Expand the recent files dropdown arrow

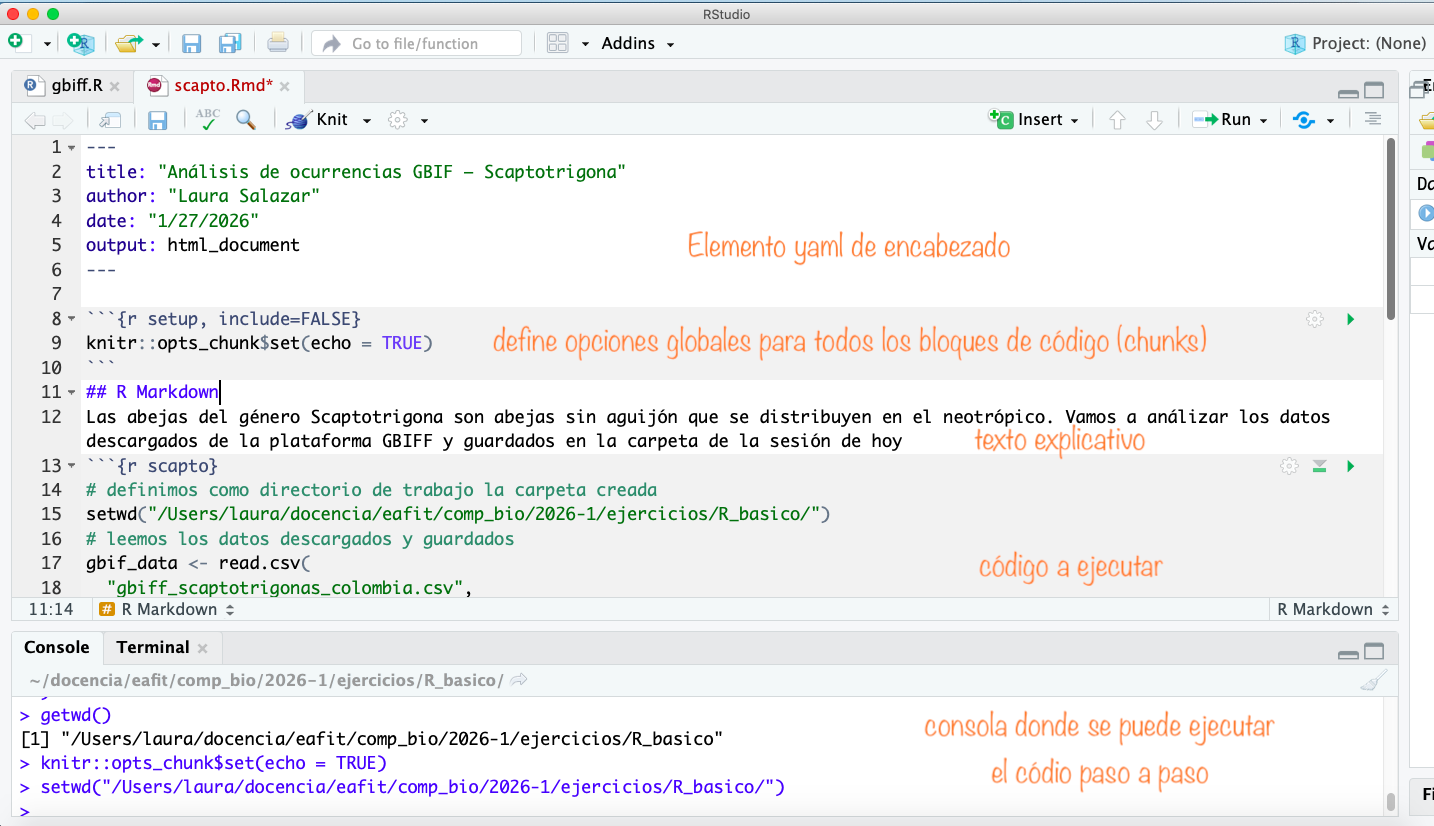point(156,44)
